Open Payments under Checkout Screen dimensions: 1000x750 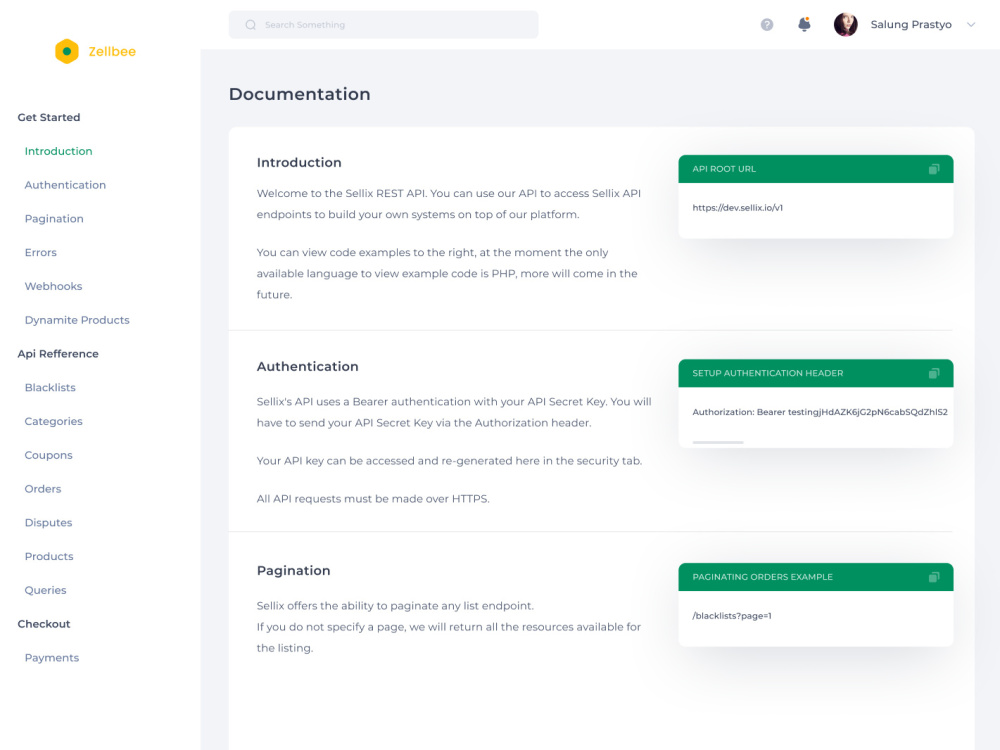52,658
